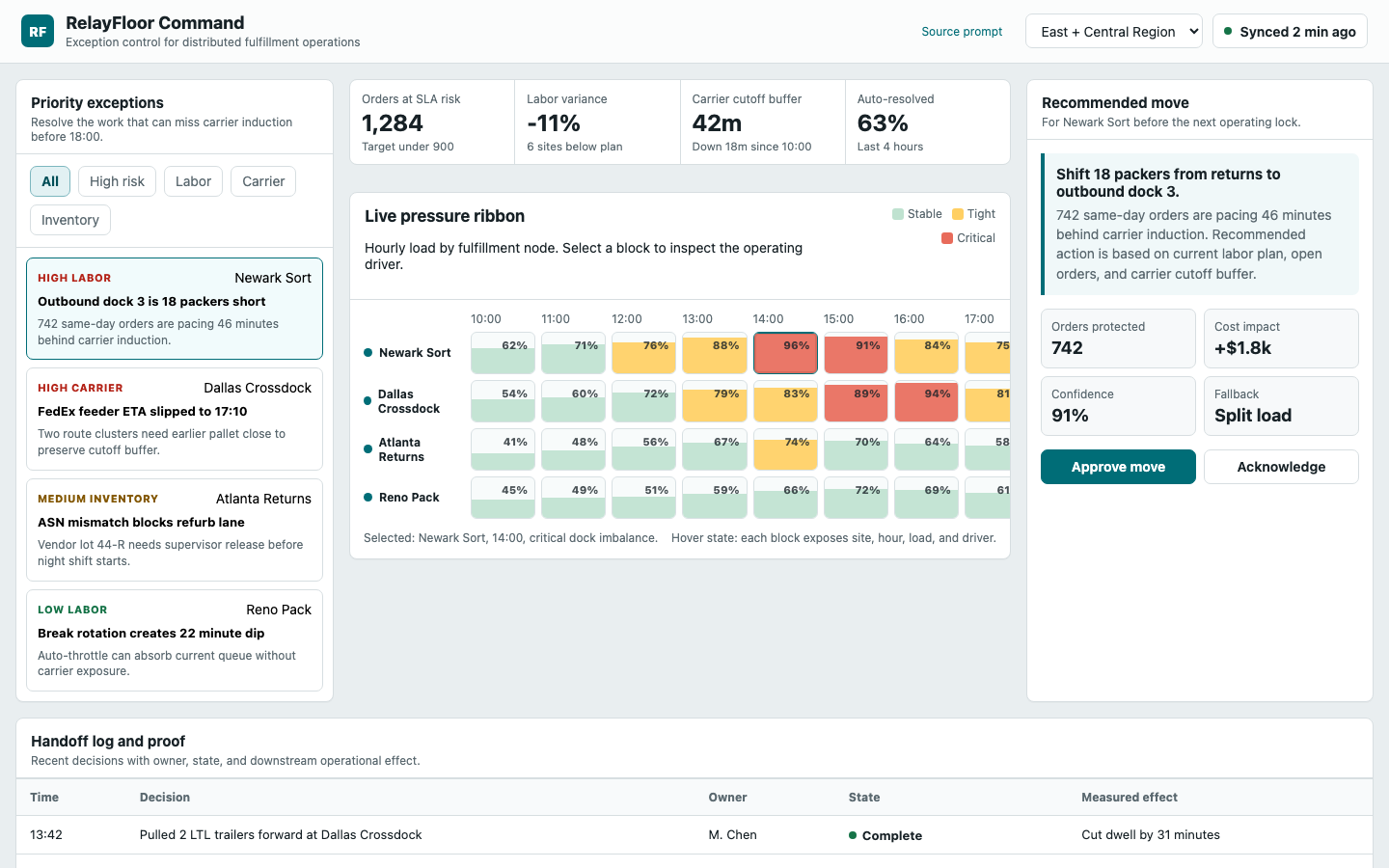Click the Owner column header

coord(727,798)
